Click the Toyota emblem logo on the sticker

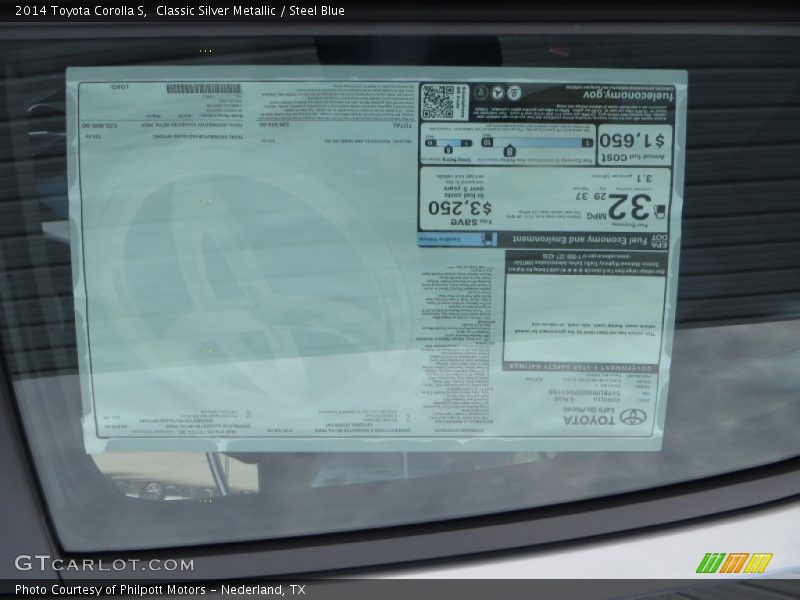(633, 417)
